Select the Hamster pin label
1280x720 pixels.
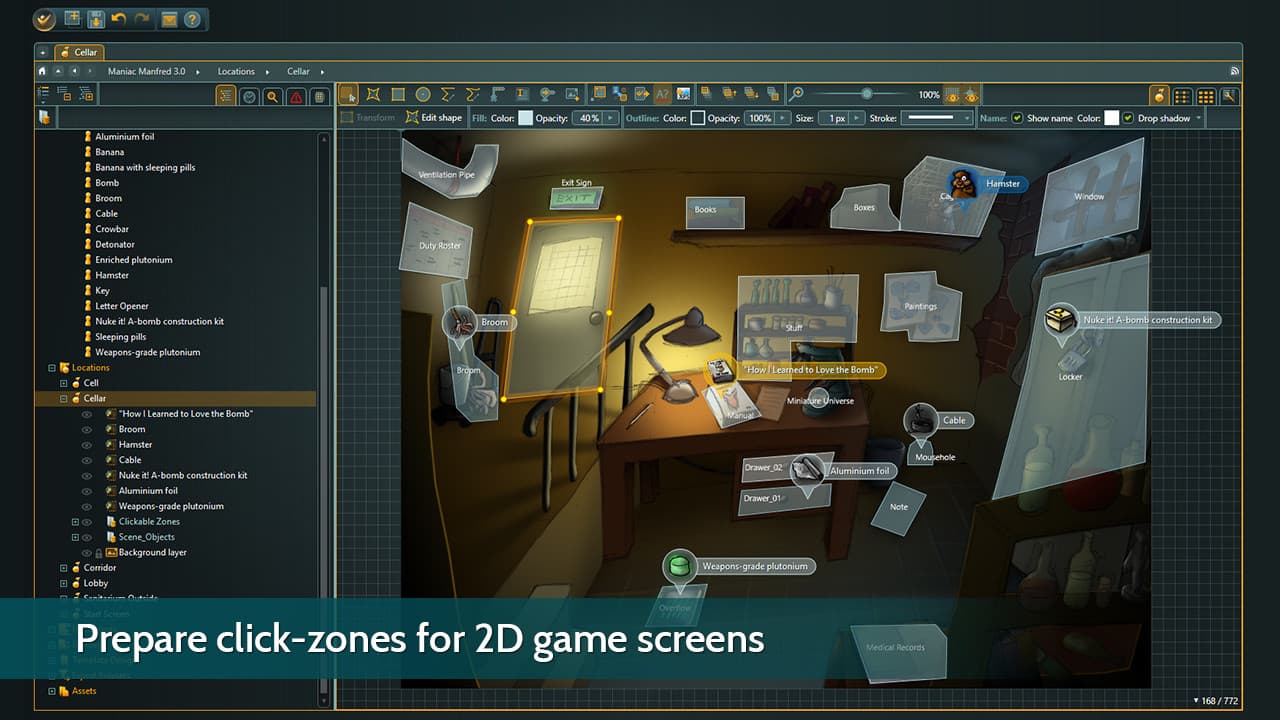tap(1002, 184)
